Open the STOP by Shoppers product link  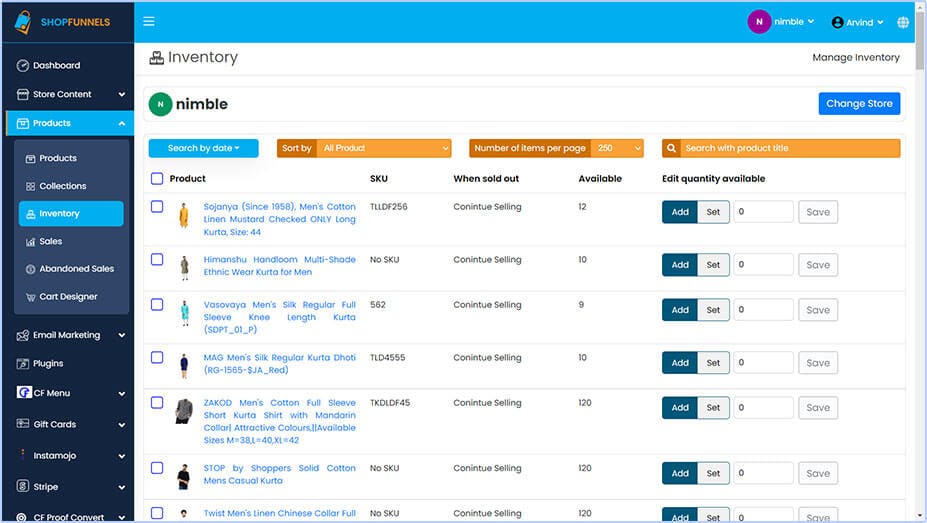click(280, 474)
